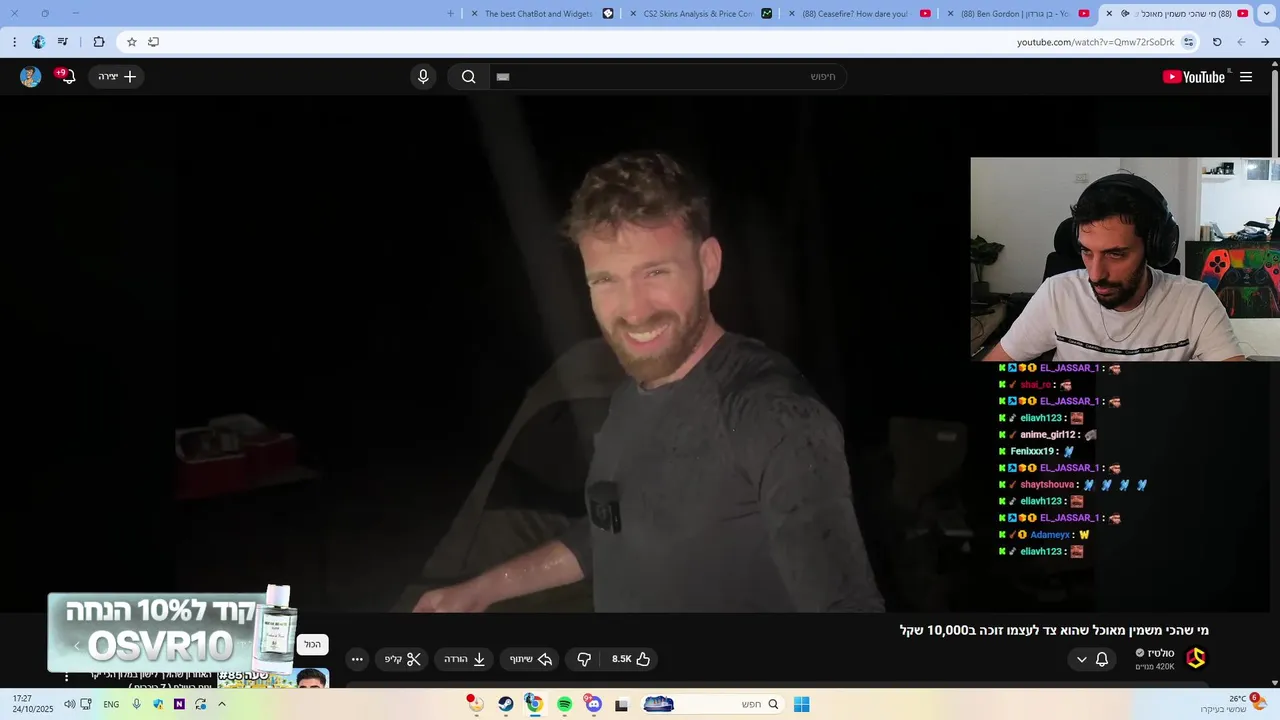Viewport: 1280px width, 720px height.
Task: Open the tray microphone icon
Action: click(x=137, y=704)
